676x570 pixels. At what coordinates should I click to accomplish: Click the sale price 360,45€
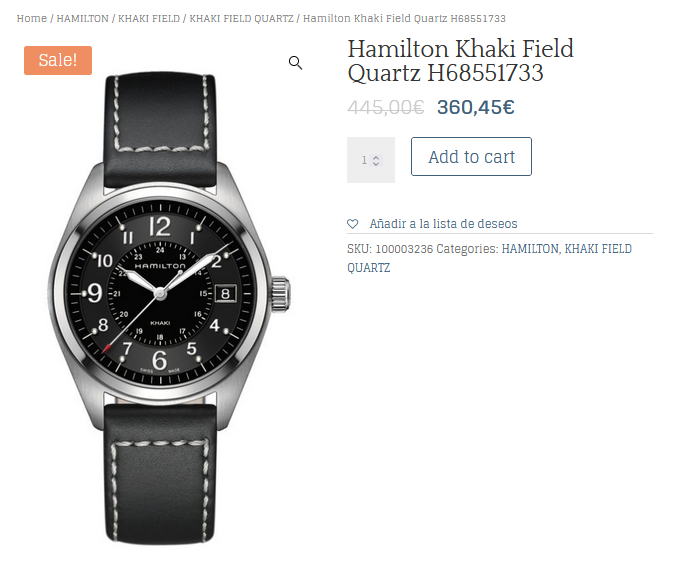click(x=476, y=107)
